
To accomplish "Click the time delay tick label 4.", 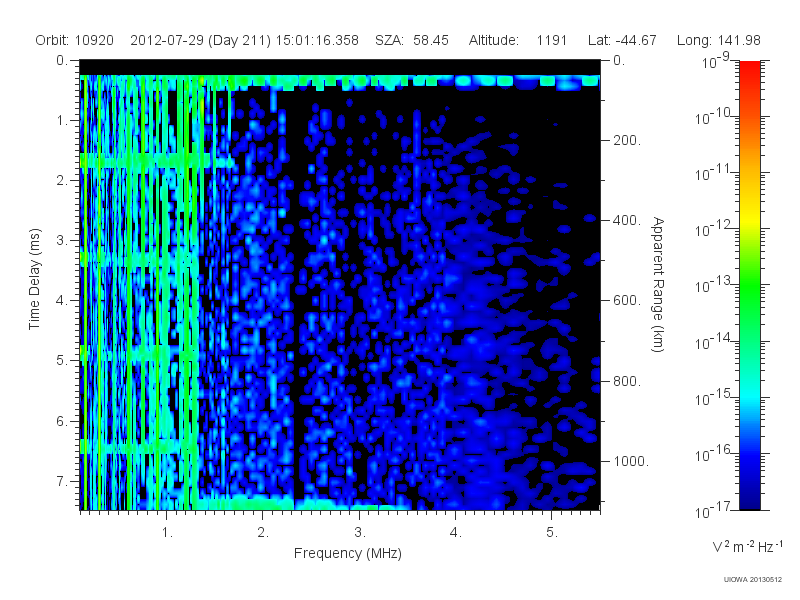I will pyautogui.click(x=61, y=301).
